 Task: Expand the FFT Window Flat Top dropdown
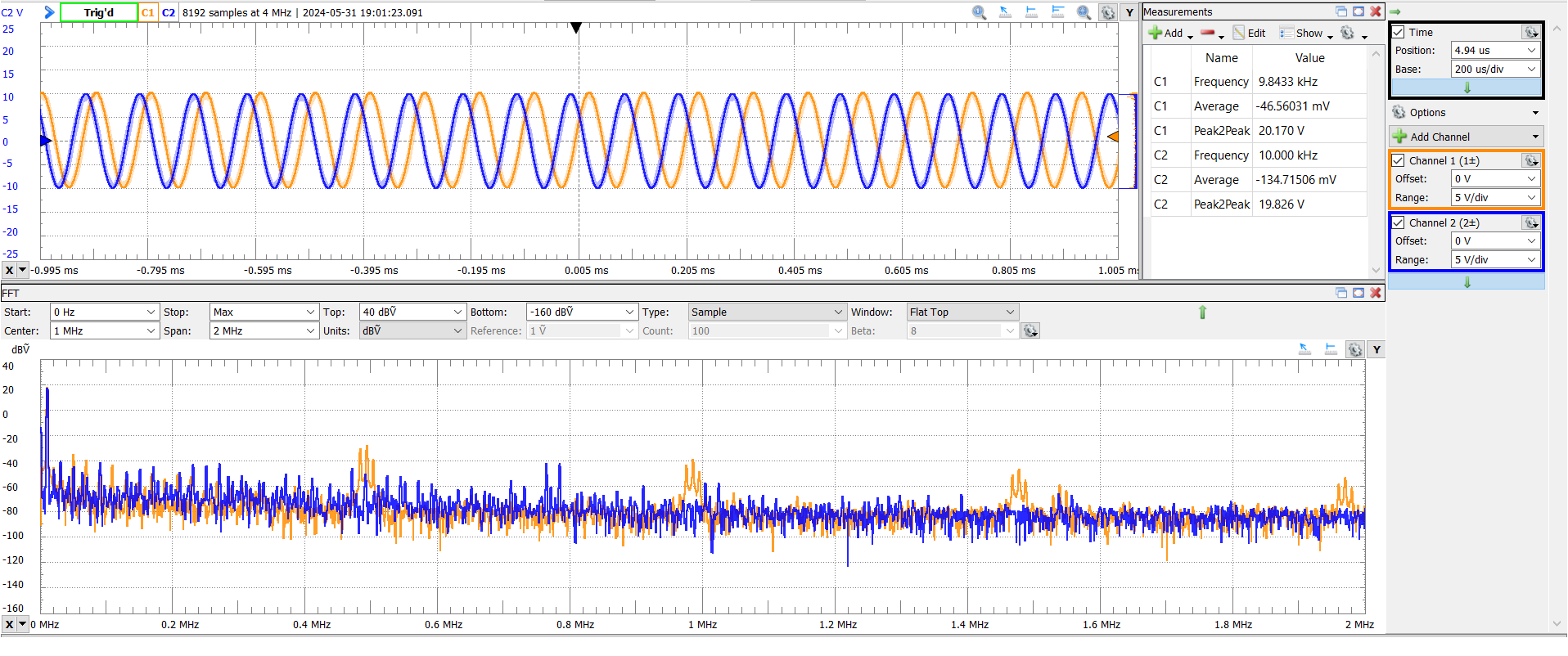click(962, 312)
